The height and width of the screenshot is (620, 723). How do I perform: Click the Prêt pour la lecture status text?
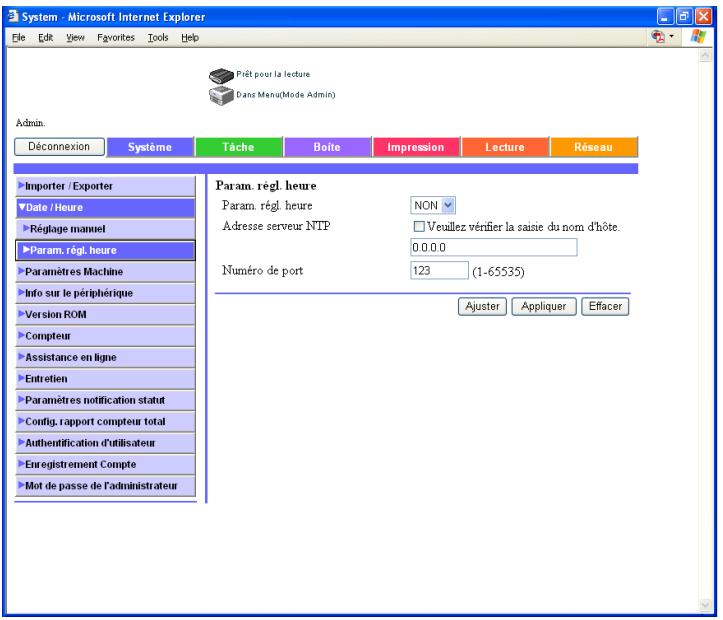[x=273, y=74]
